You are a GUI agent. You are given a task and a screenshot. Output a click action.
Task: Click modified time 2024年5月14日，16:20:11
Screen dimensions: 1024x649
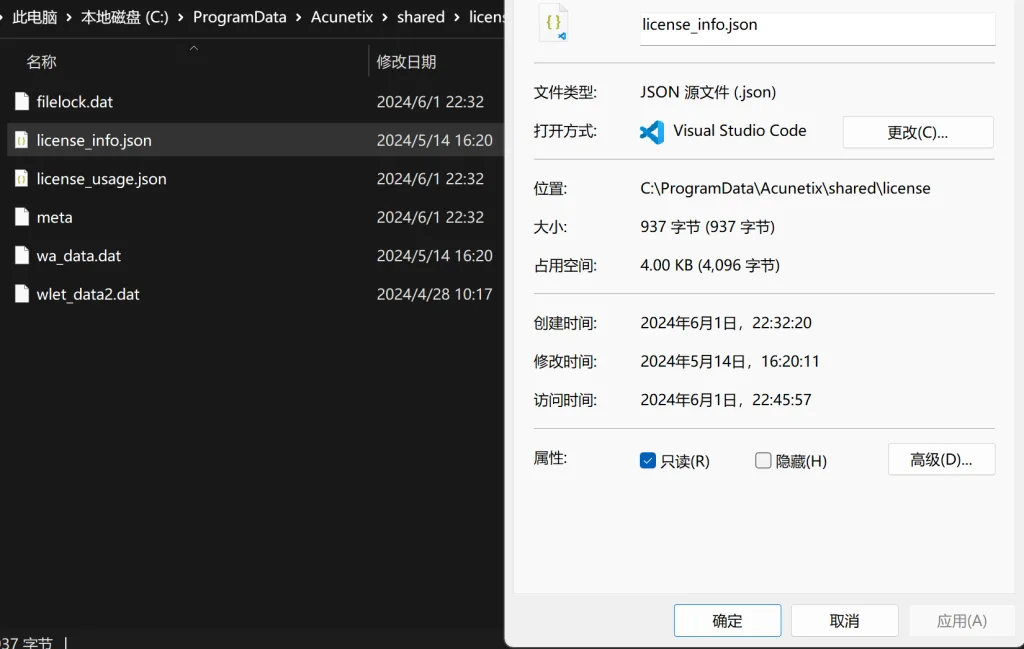tap(729, 361)
